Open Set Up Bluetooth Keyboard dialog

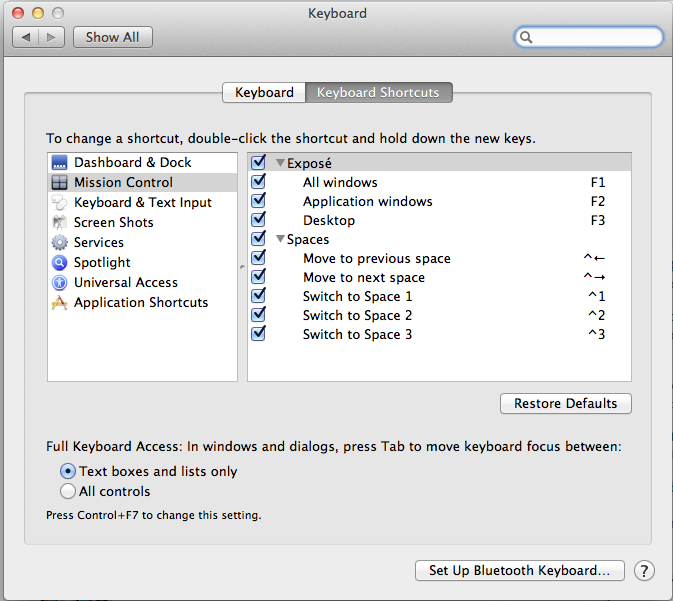coord(519,571)
